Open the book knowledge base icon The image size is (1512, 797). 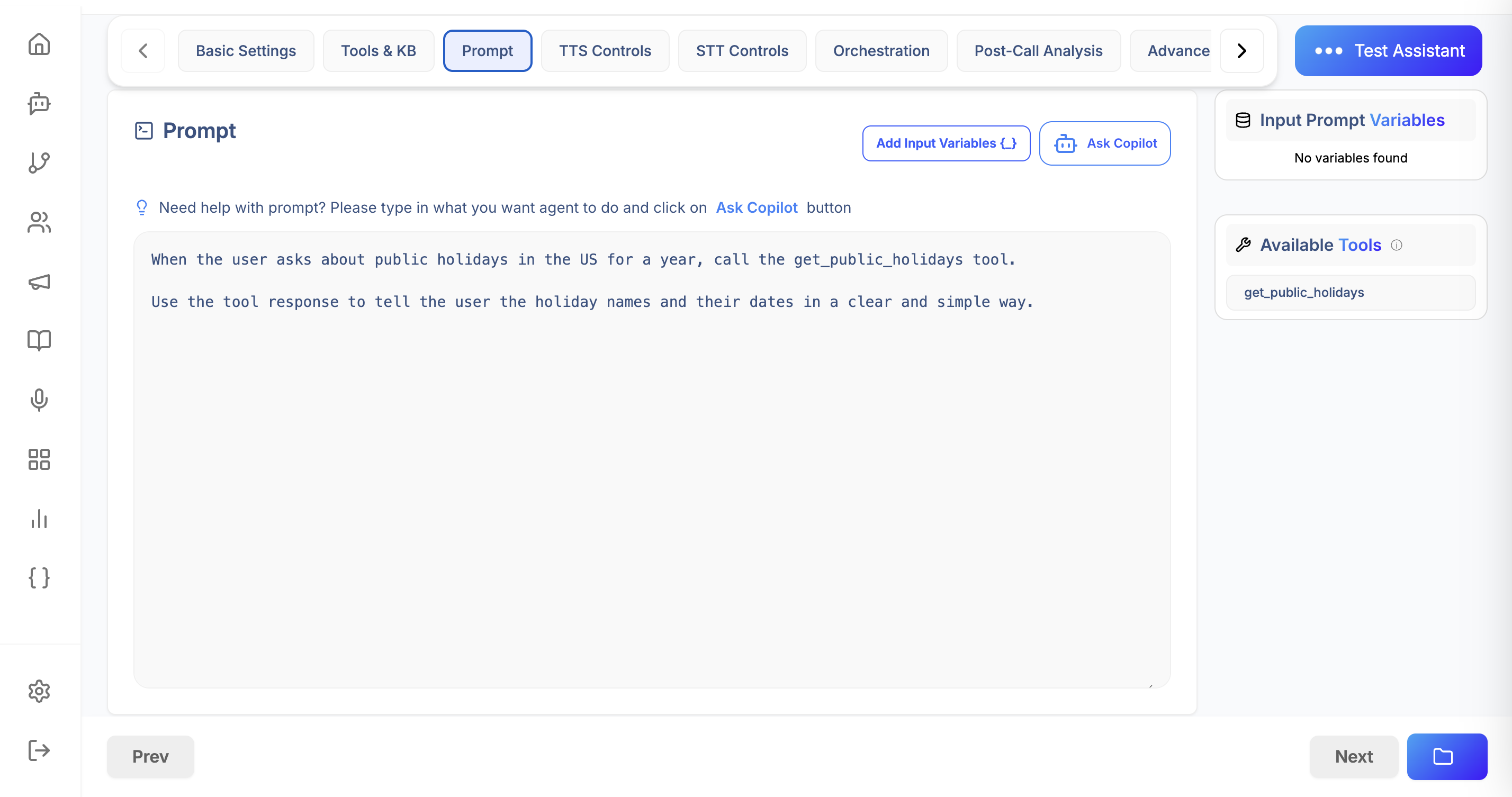coord(39,340)
